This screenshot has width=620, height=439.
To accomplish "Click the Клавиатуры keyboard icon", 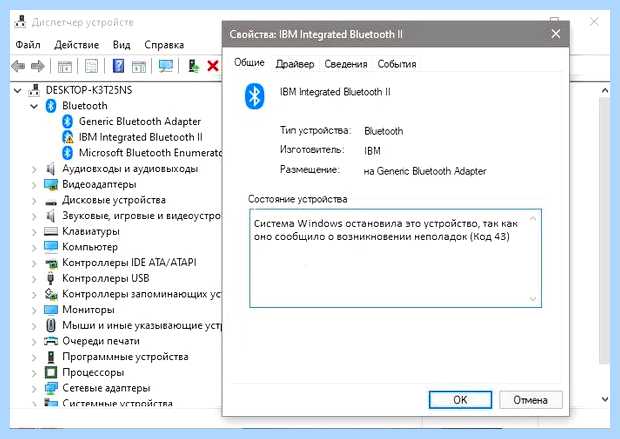I will click(51, 231).
